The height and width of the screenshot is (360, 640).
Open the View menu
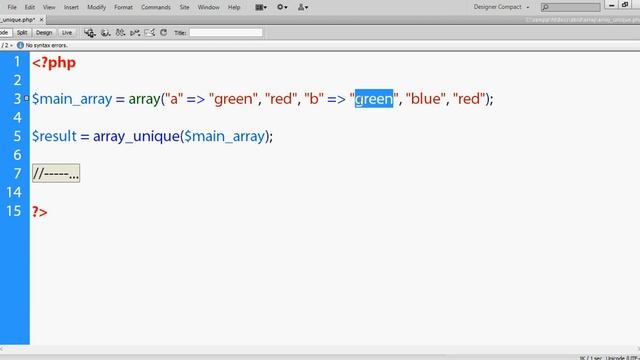(x=49, y=7)
